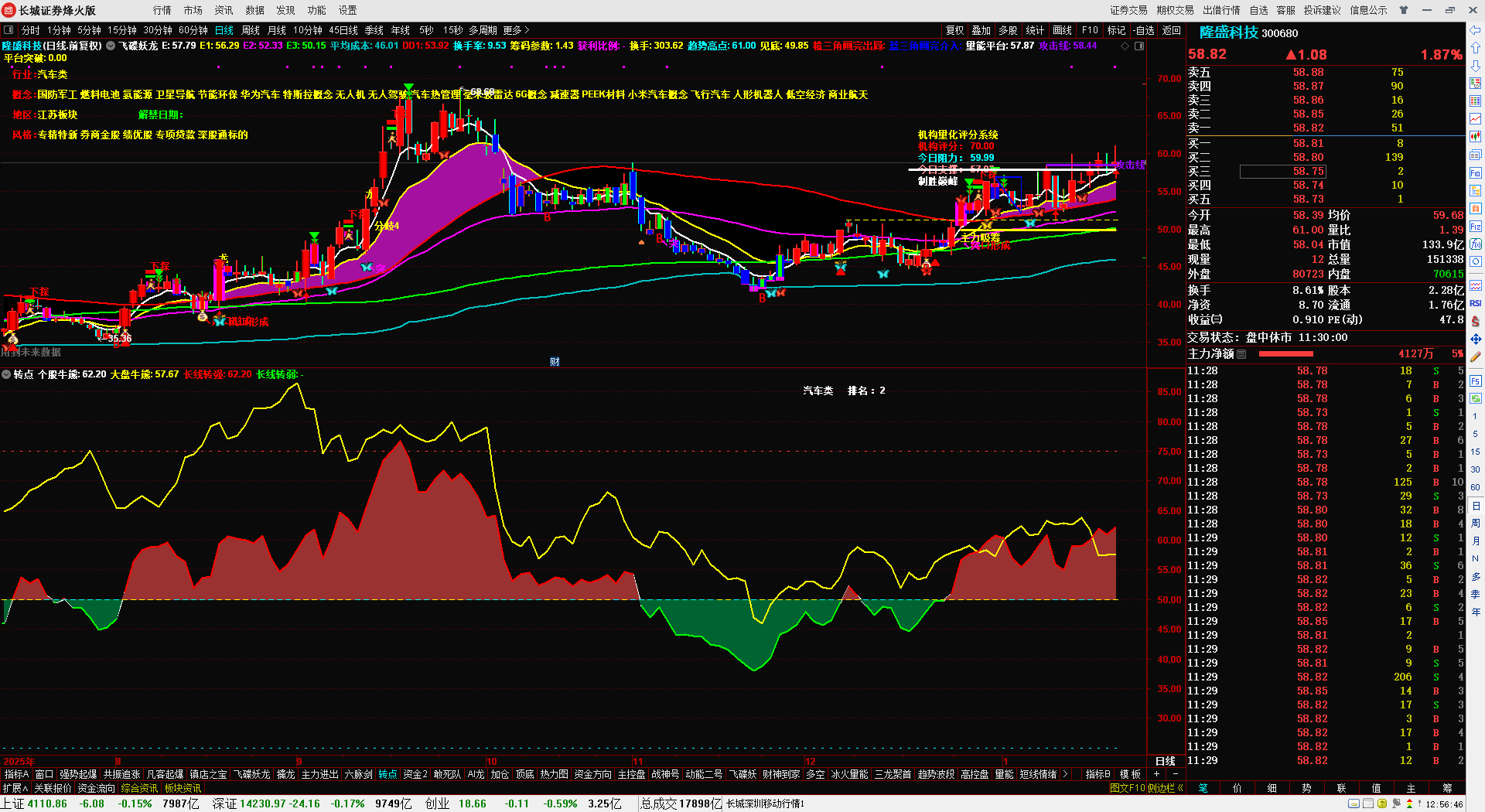Click 返回 button
The height and width of the screenshot is (812, 1485).
1172,30
